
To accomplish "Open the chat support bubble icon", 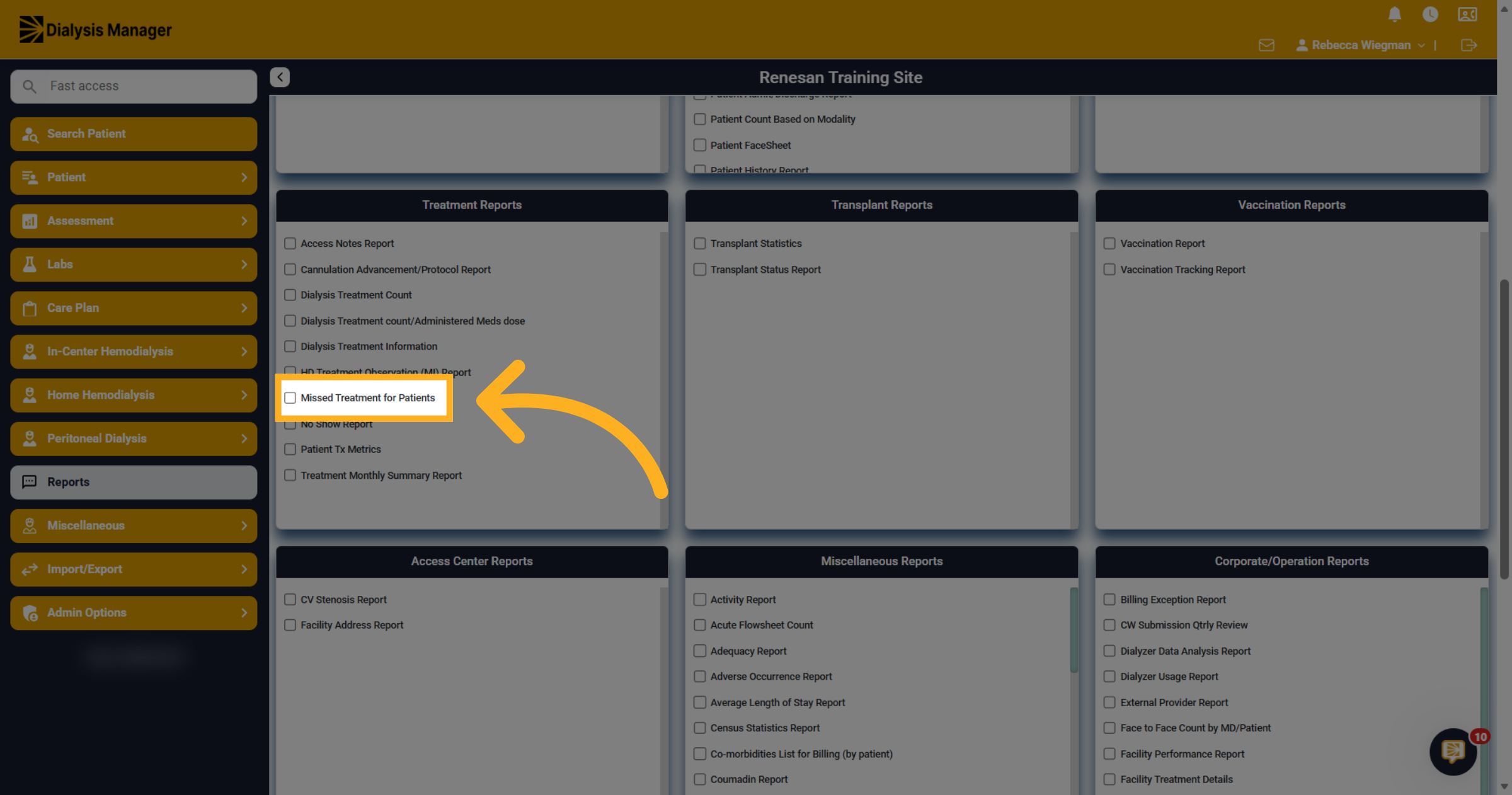I will pyautogui.click(x=1453, y=752).
